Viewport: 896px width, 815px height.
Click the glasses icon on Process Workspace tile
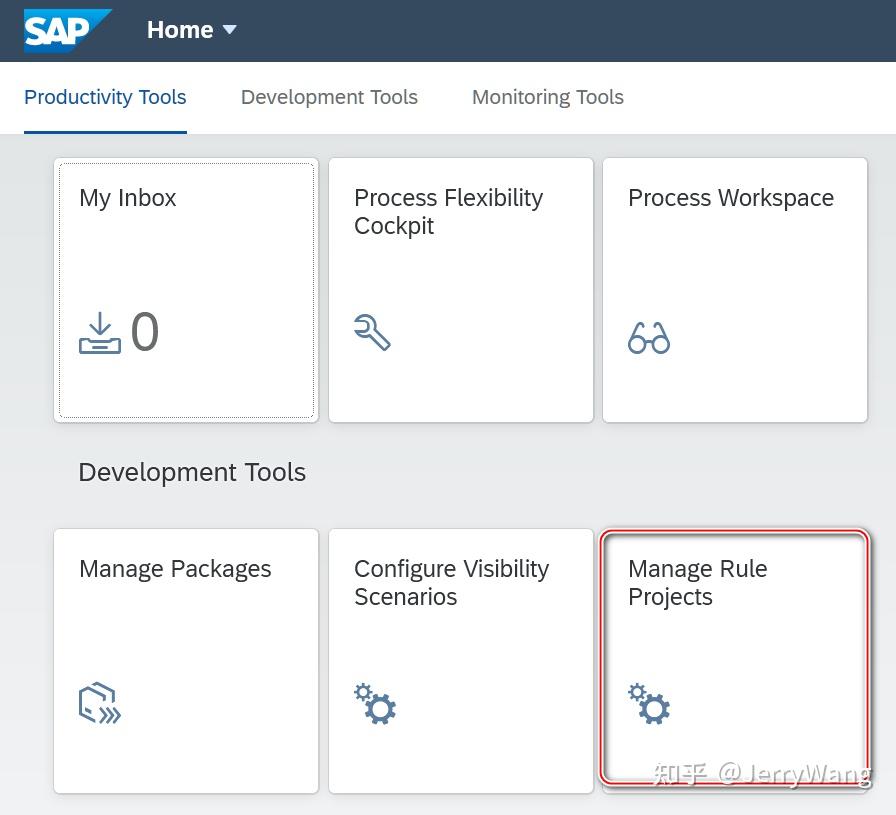(649, 337)
